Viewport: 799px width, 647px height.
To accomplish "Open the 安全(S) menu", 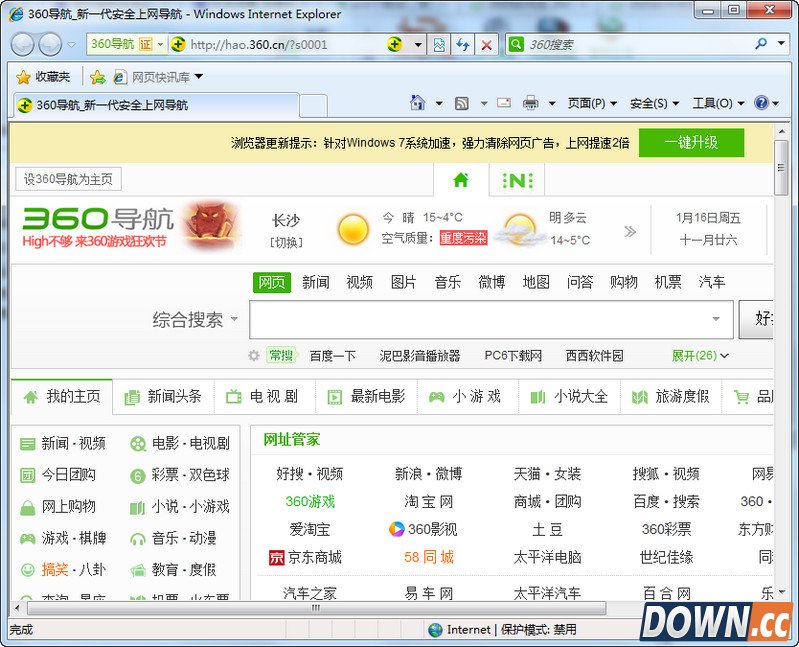I will click(x=654, y=103).
